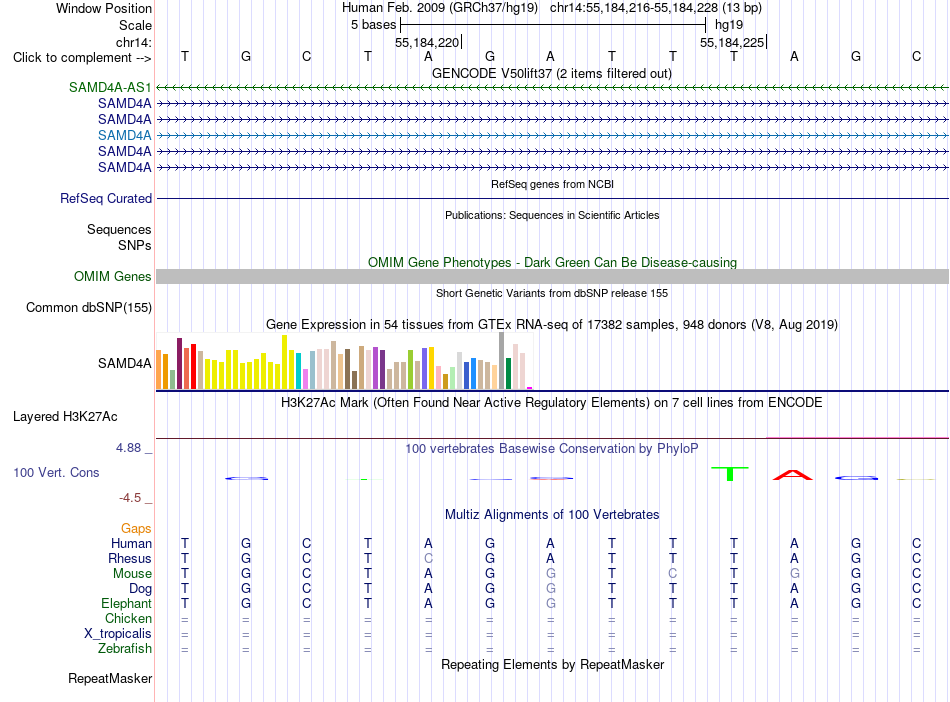This screenshot has height=702, width=950.
Task: Click the Scale track label
Action: click(135, 25)
